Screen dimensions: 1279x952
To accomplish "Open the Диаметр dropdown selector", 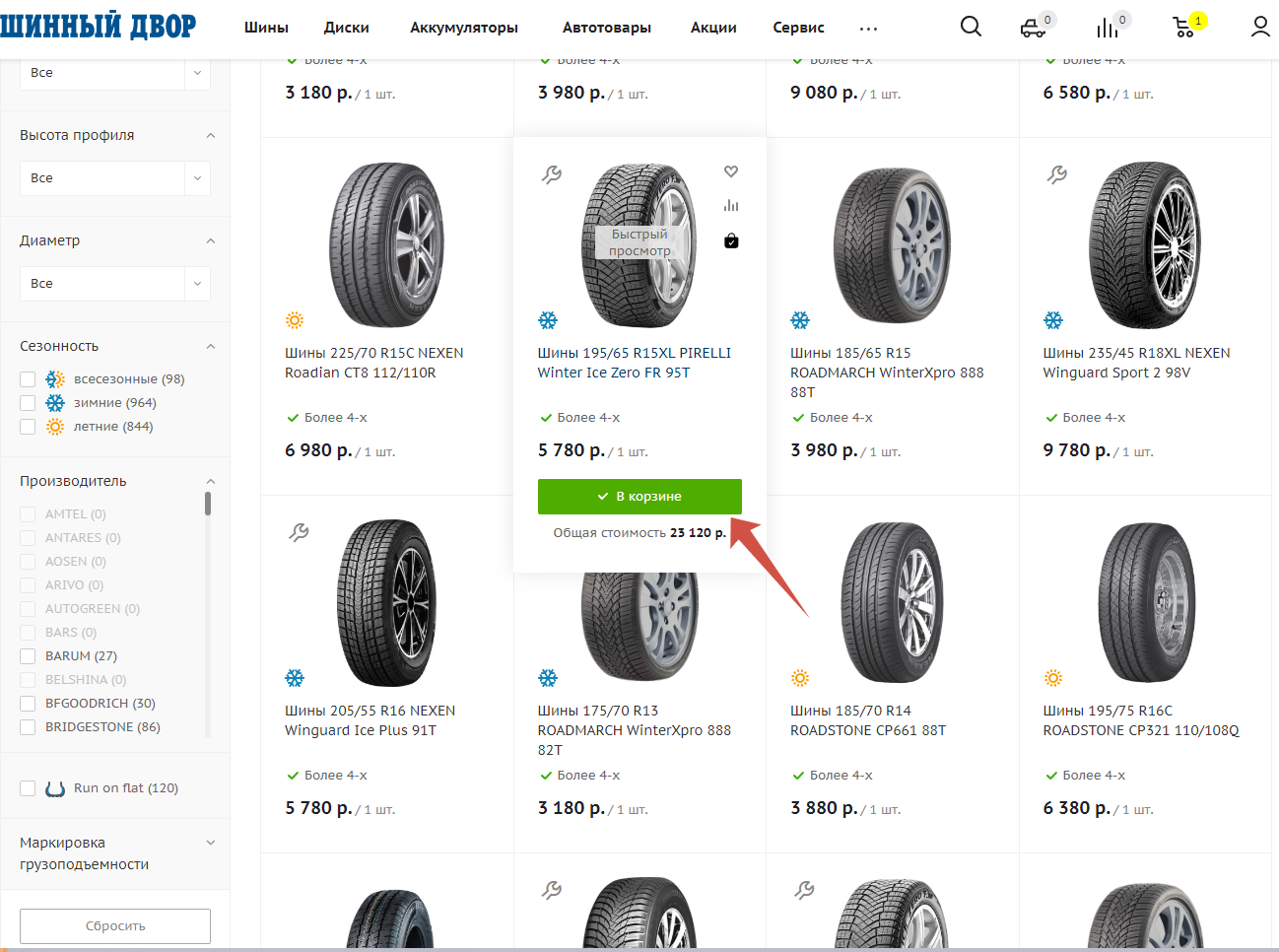I will 114,284.
